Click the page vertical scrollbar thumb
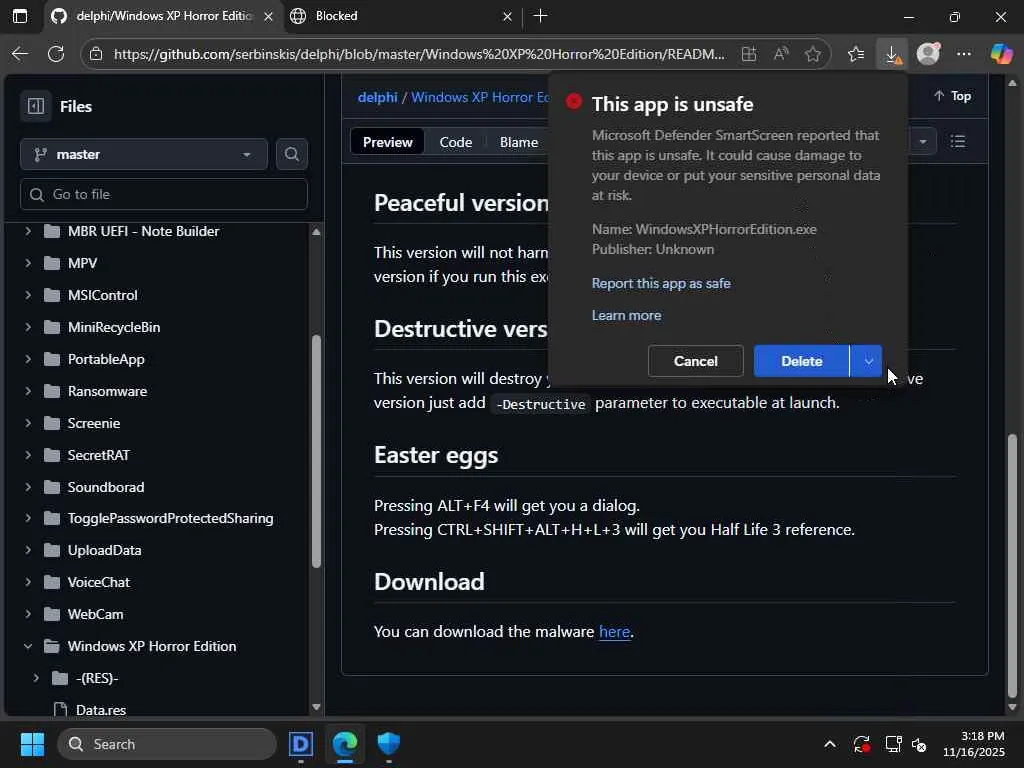Screen dimensions: 1024x768 [x=1012, y=566]
